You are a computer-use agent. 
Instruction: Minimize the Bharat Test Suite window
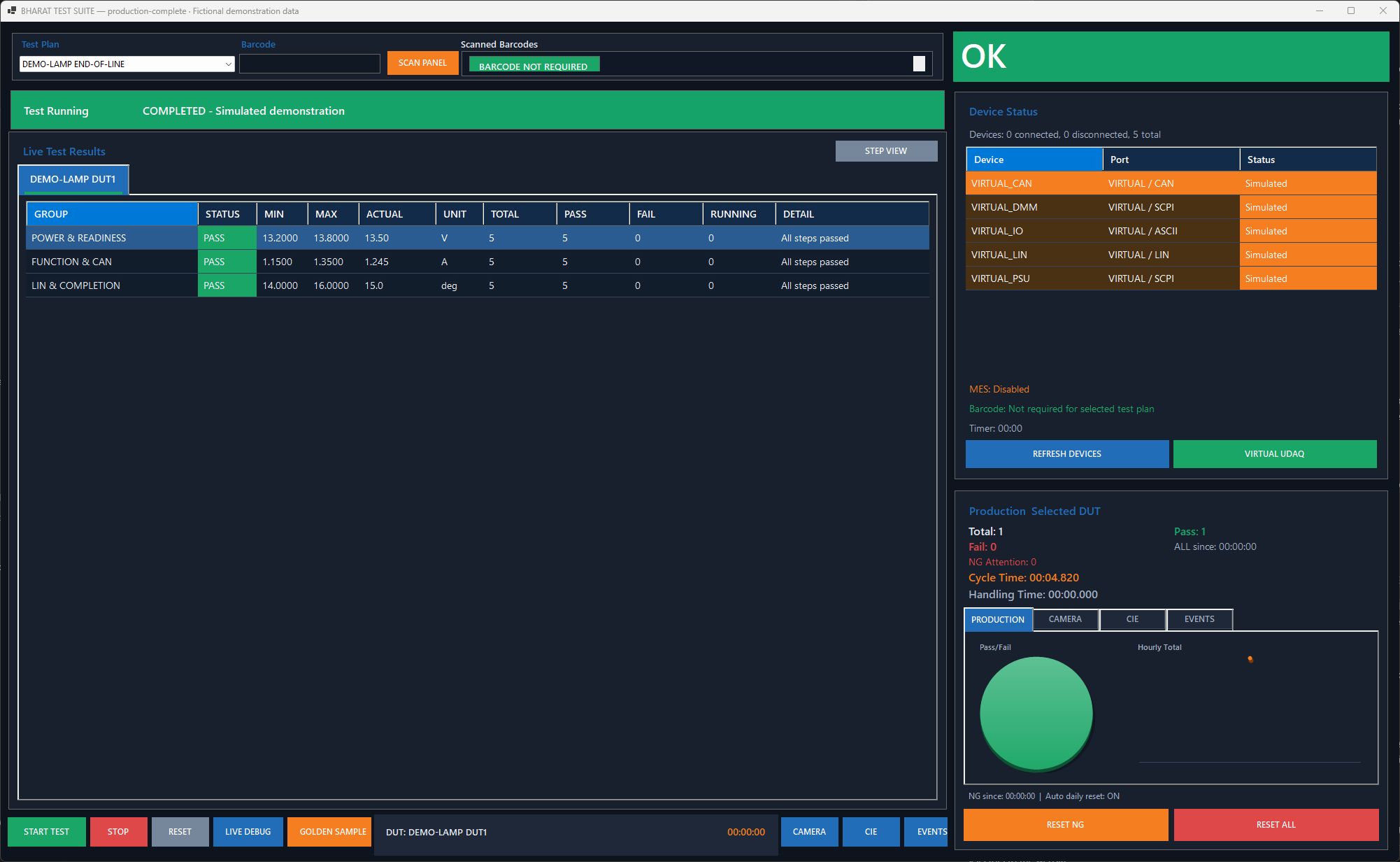coord(1320,10)
